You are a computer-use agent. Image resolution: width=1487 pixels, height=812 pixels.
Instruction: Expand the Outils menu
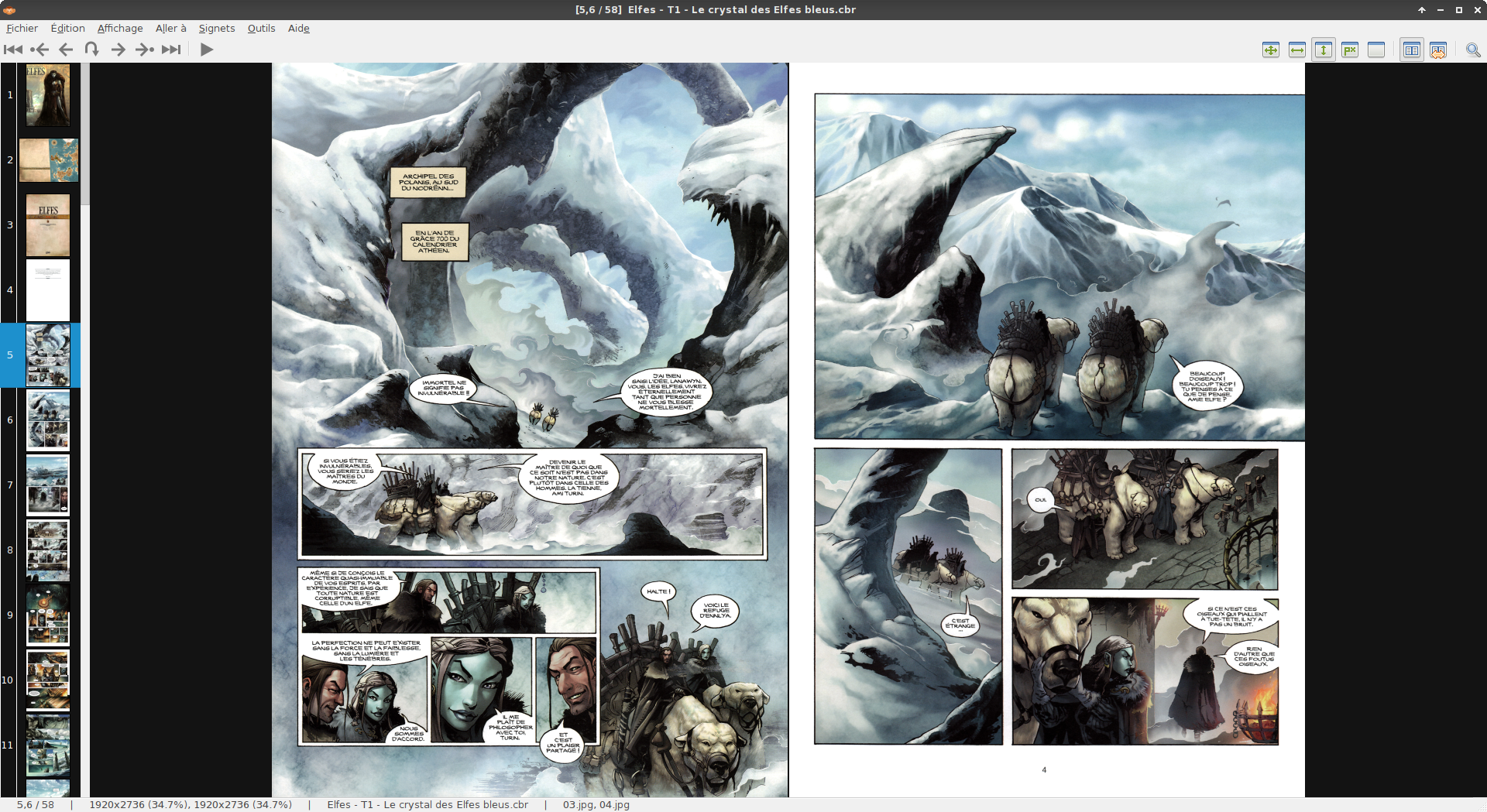pos(262,29)
